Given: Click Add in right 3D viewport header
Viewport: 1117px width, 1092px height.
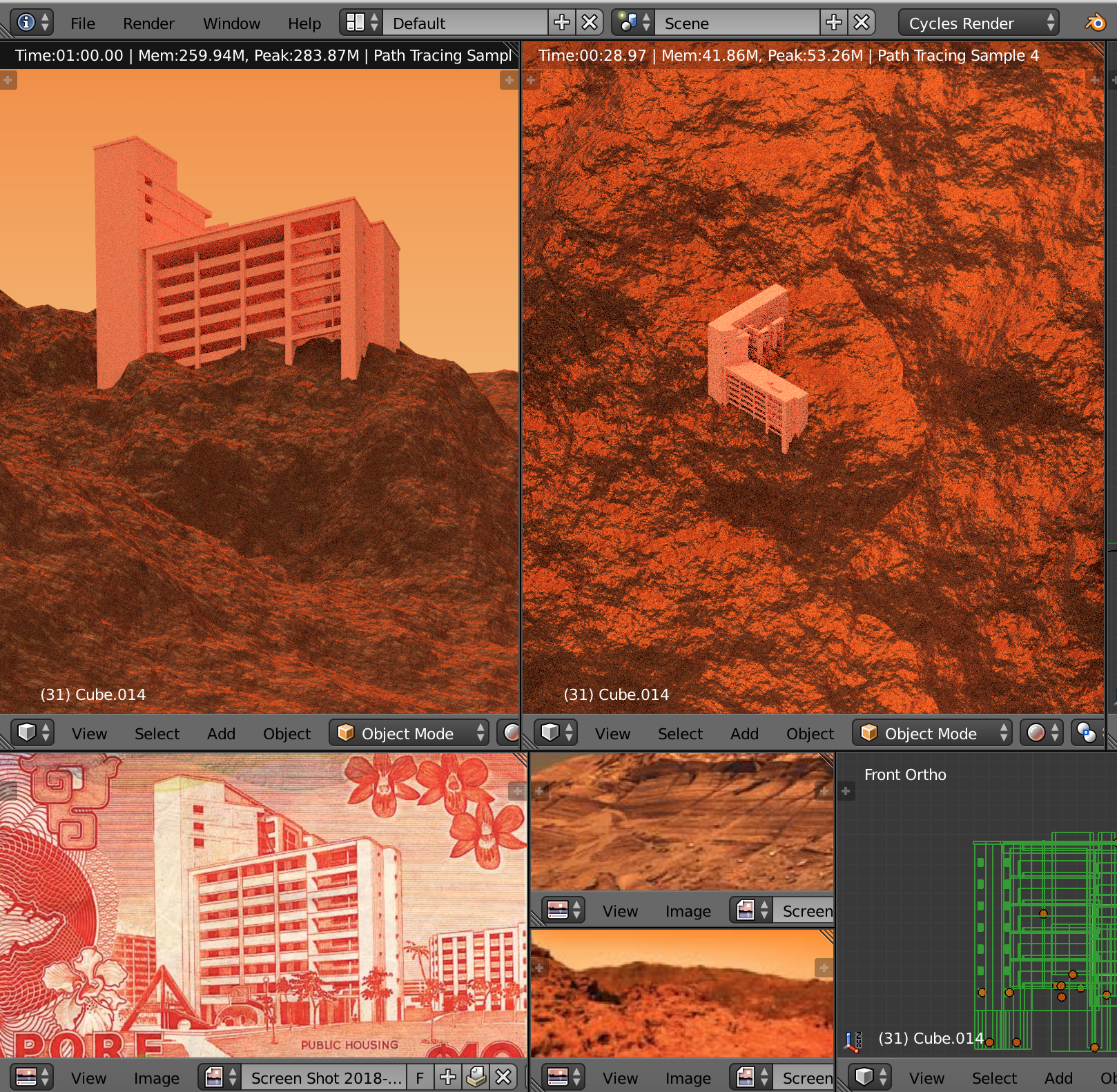Looking at the screenshot, I should tap(744, 734).
